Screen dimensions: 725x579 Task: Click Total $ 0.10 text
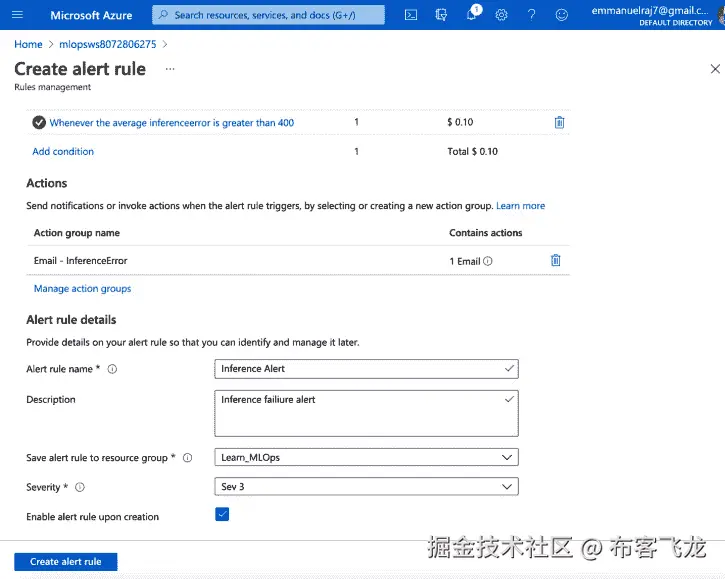point(472,151)
